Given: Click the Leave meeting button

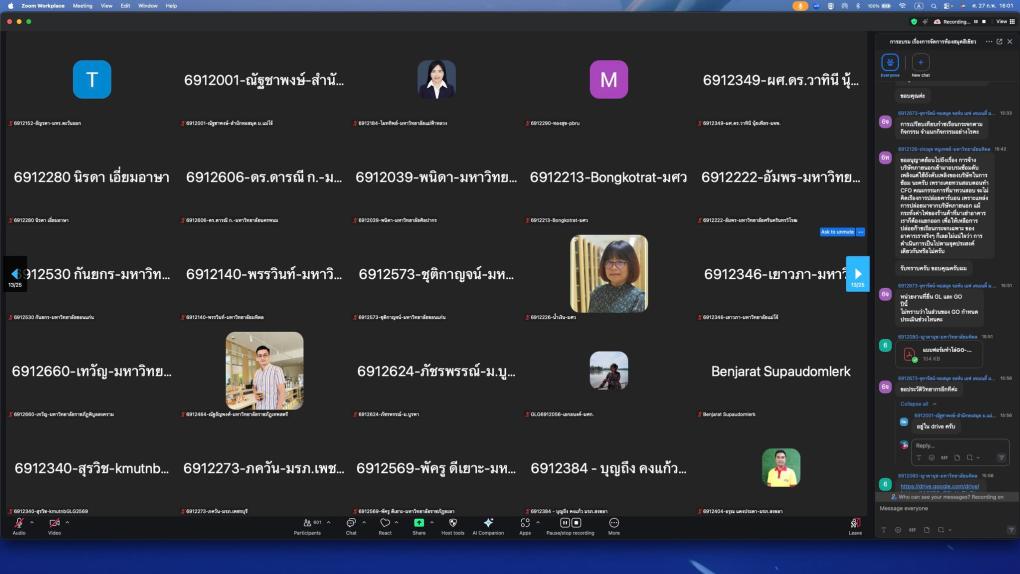Looking at the screenshot, I should pyautogui.click(x=855, y=524).
